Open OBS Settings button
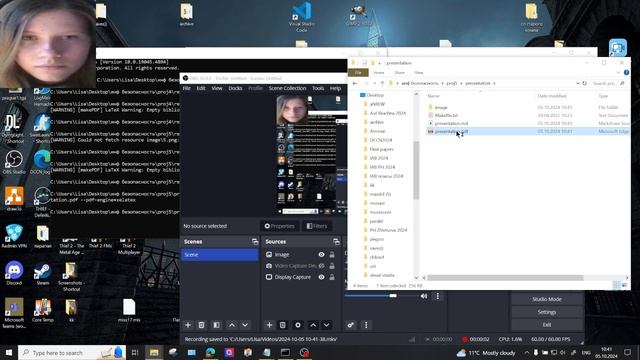Image resolution: width=640 pixels, height=360 pixels. pyautogui.click(x=547, y=312)
